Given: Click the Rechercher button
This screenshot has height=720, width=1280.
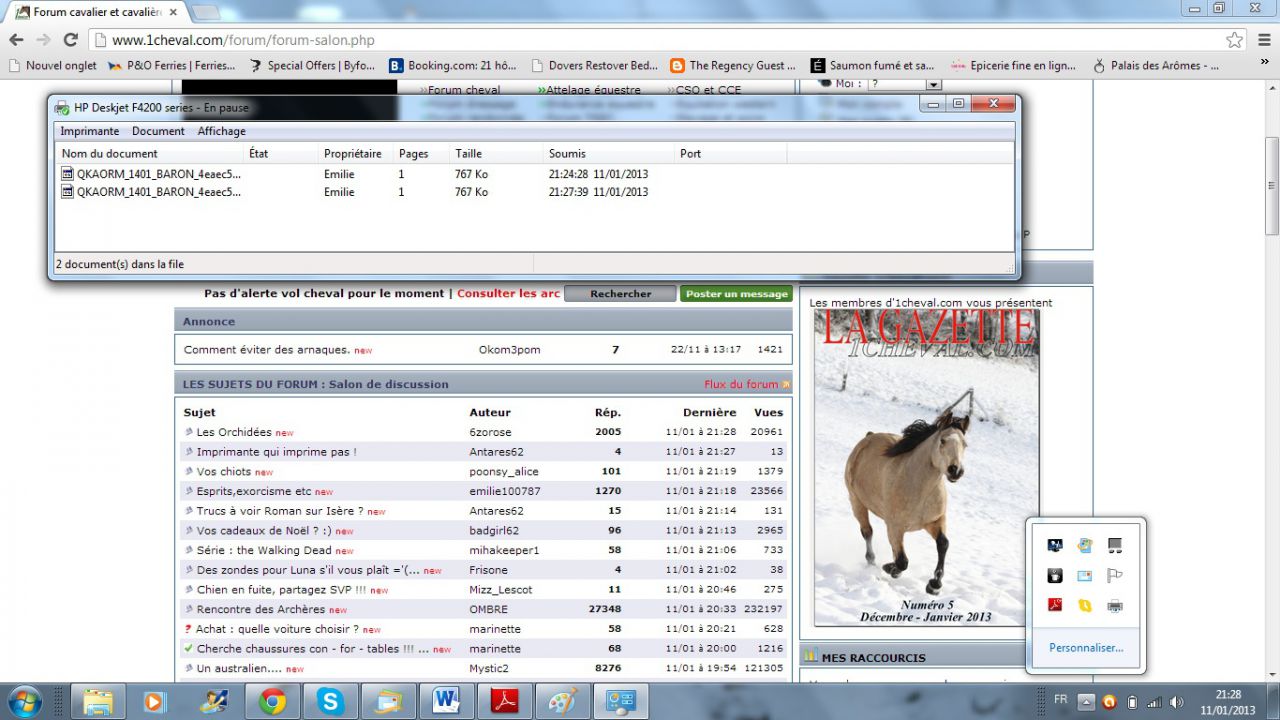Looking at the screenshot, I should point(620,294).
